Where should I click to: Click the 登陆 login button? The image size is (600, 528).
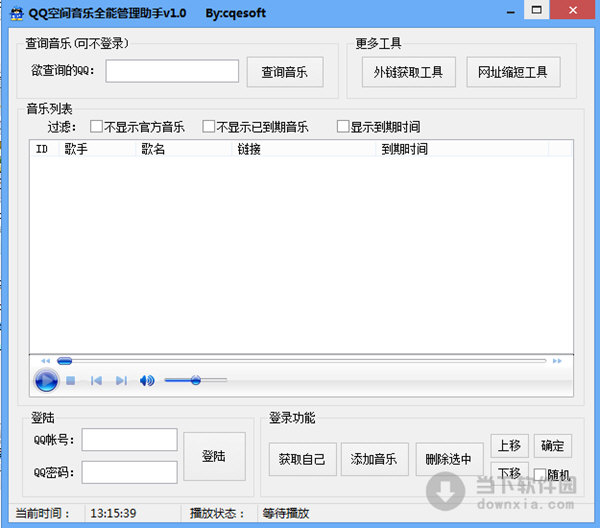[214, 456]
